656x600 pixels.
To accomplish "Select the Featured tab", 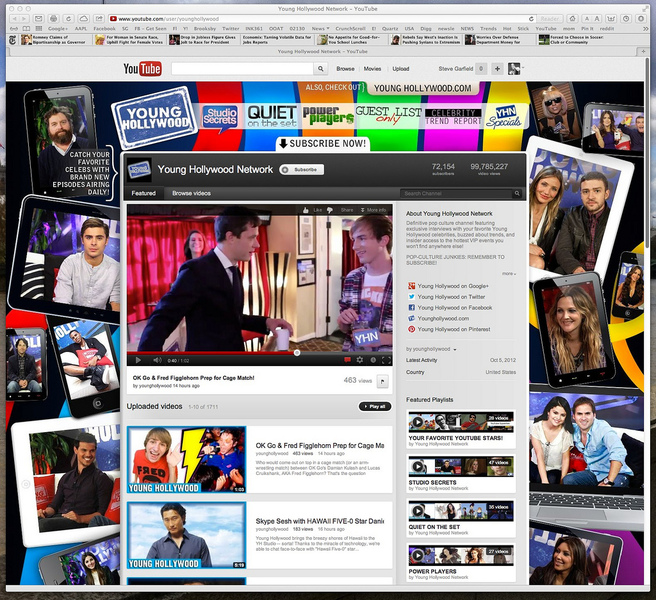I will (144, 193).
